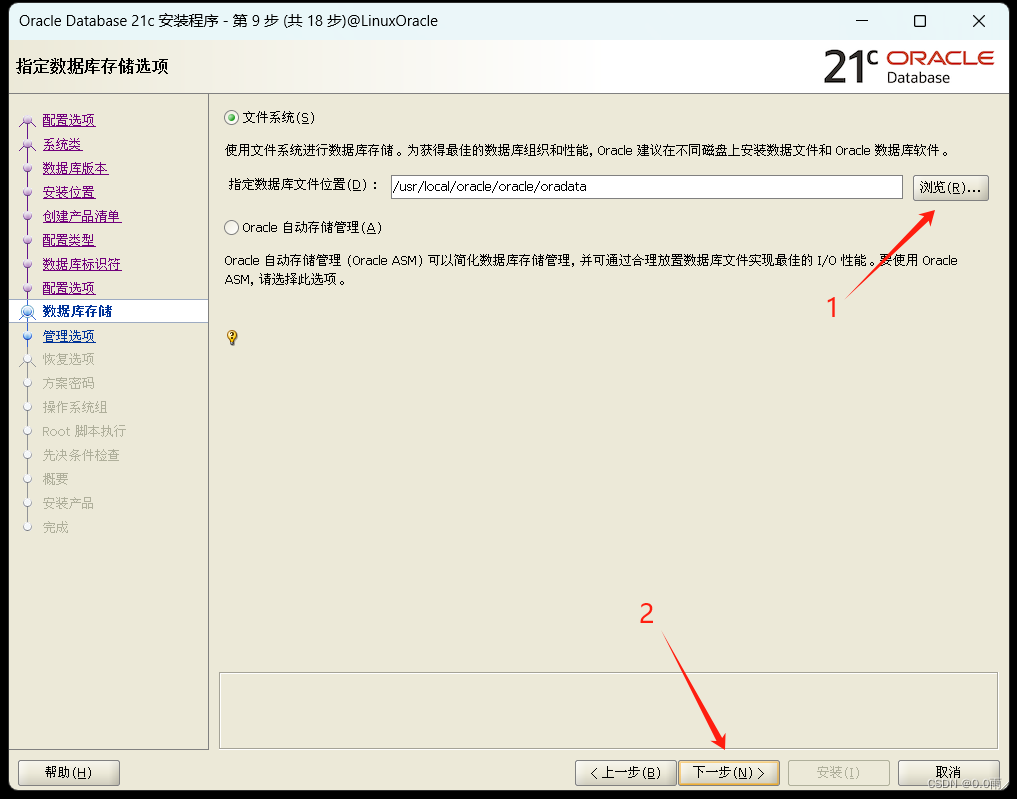Cancel the installation with 取消
The height and width of the screenshot is (799, 1017).
948,772
